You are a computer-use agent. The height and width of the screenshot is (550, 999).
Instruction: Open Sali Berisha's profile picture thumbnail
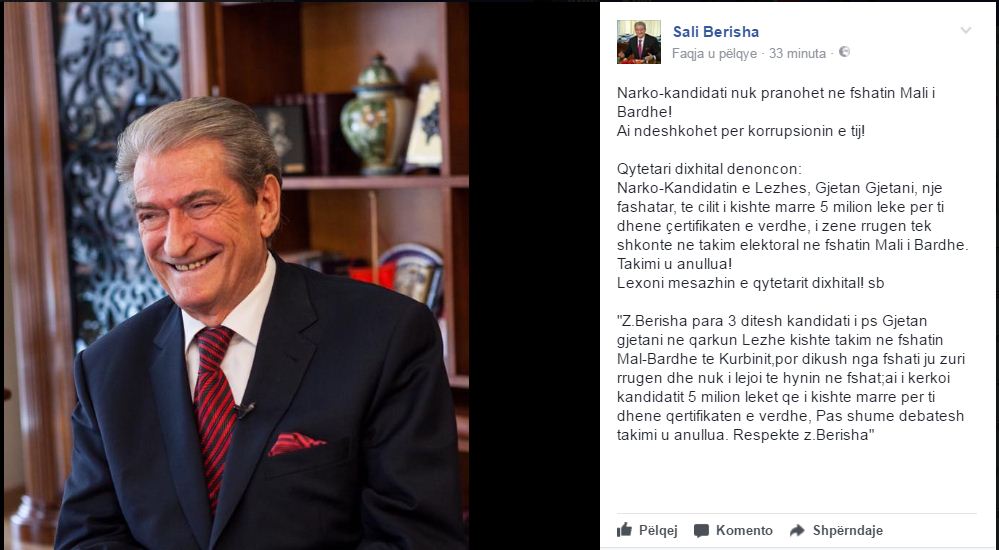click(x=638, y=42)
